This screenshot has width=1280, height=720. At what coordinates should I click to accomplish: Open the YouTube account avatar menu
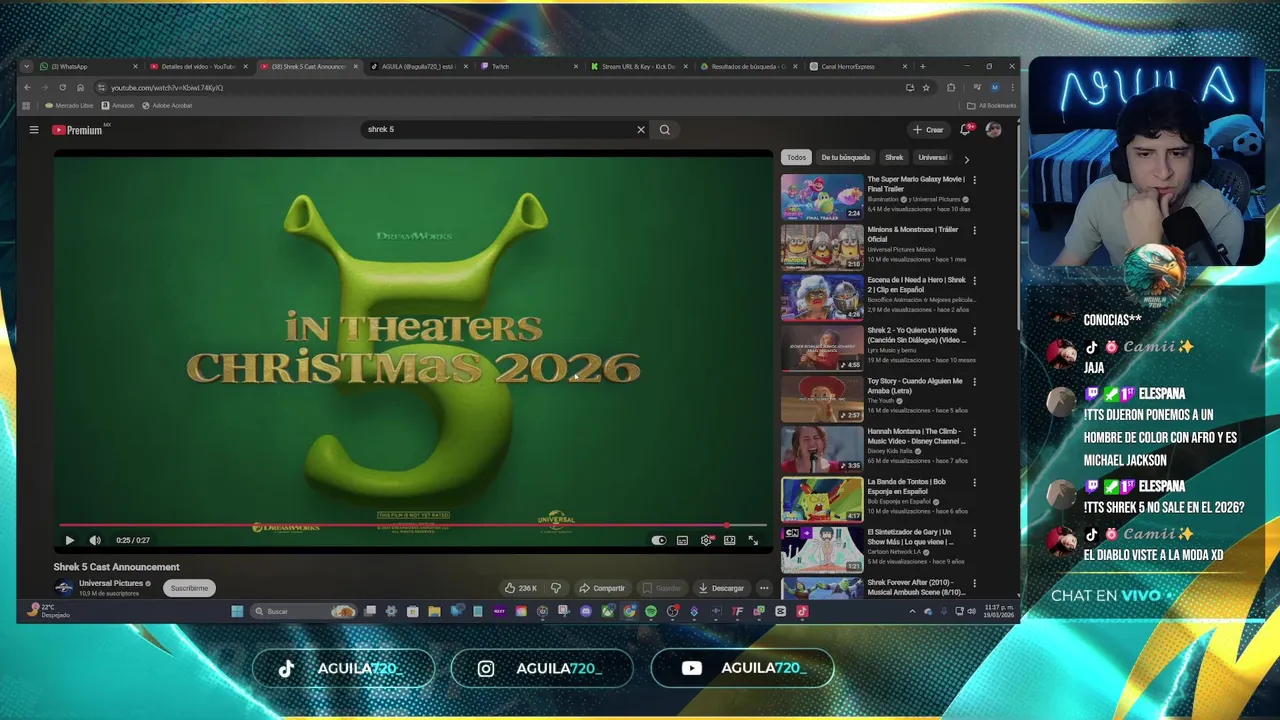pos(993,129)
